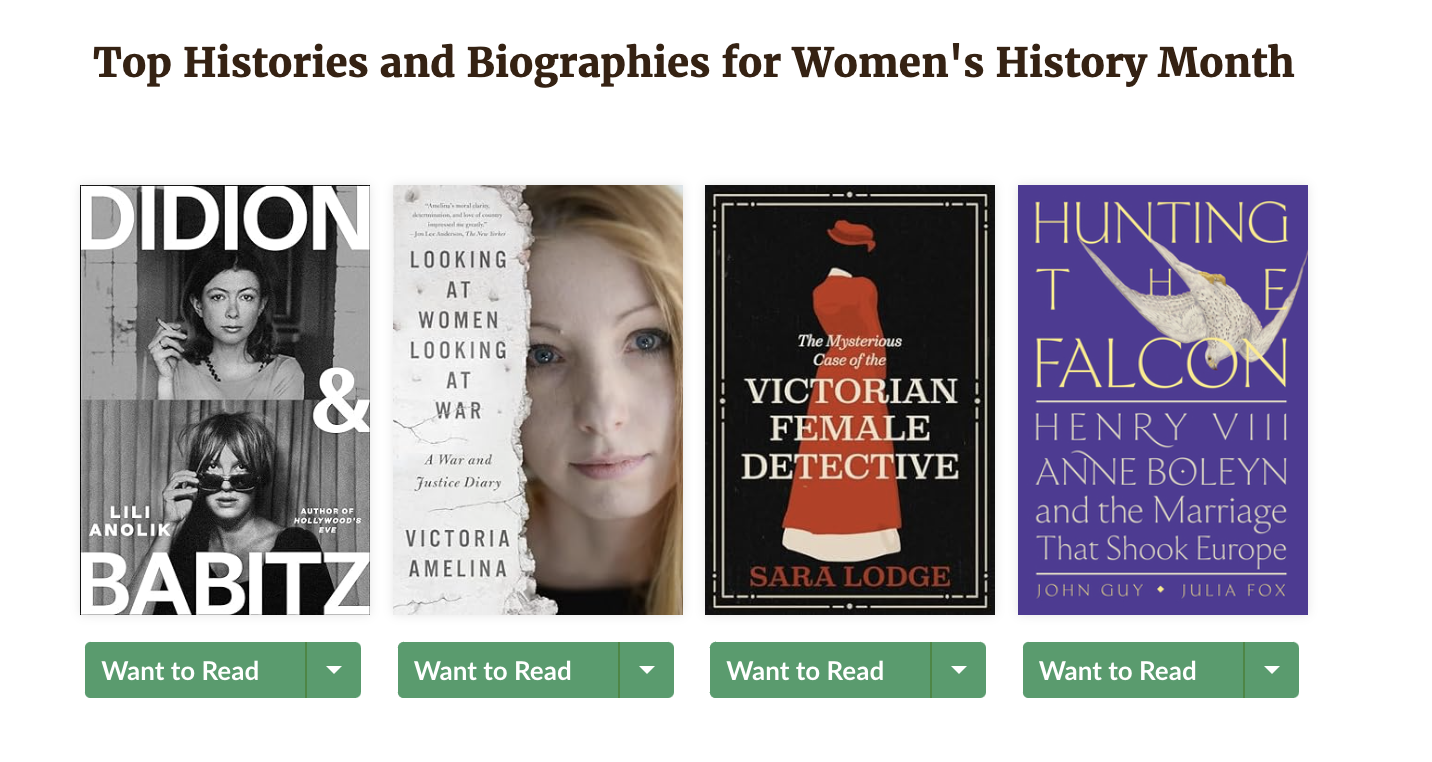This screenshot has height=762, width=1432.
Task: Expand shelf dropdown arrow under Didion & Babitz
Action: 334,670
